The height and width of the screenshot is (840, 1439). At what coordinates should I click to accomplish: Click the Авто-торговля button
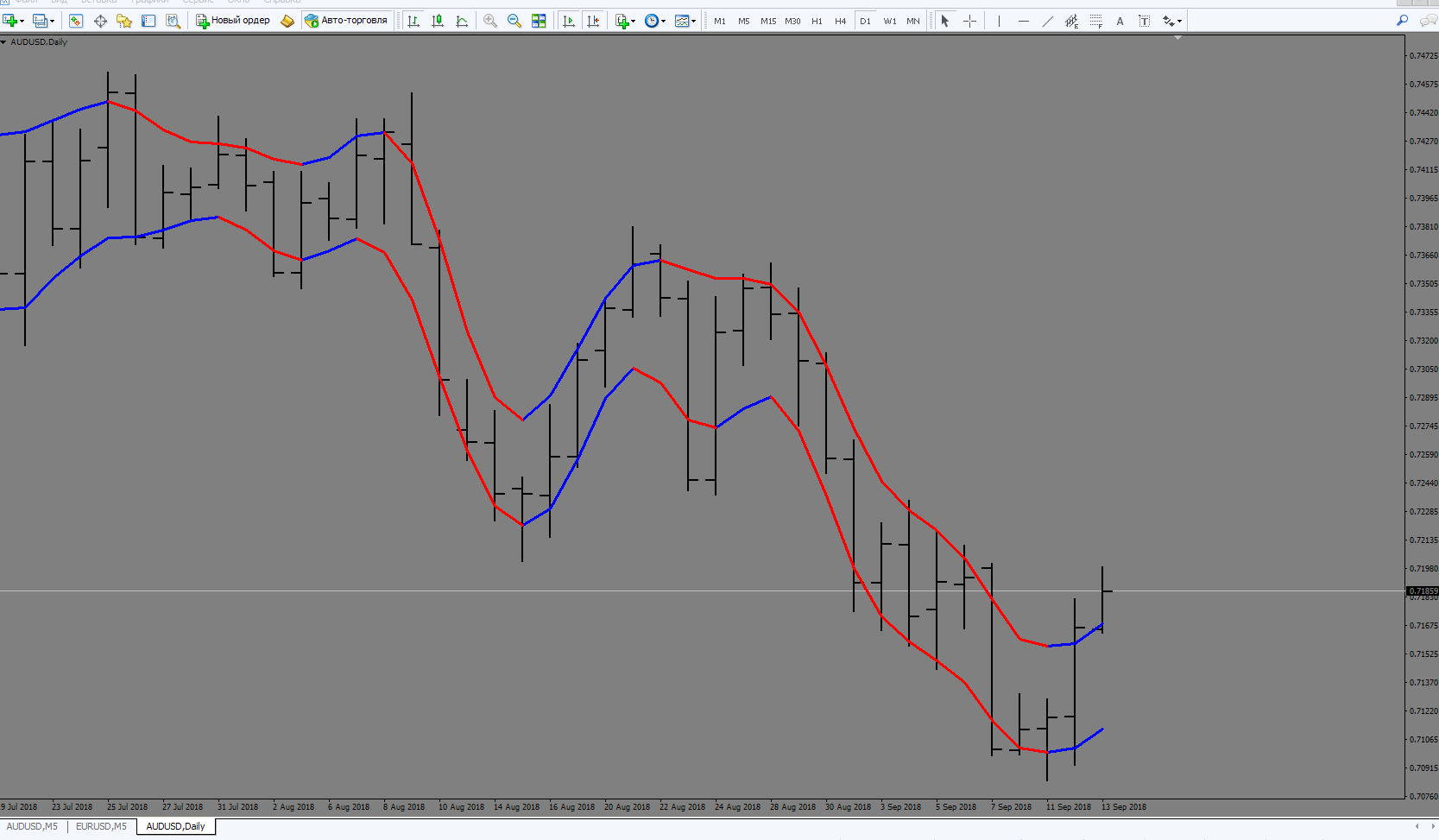coord(346,21)
